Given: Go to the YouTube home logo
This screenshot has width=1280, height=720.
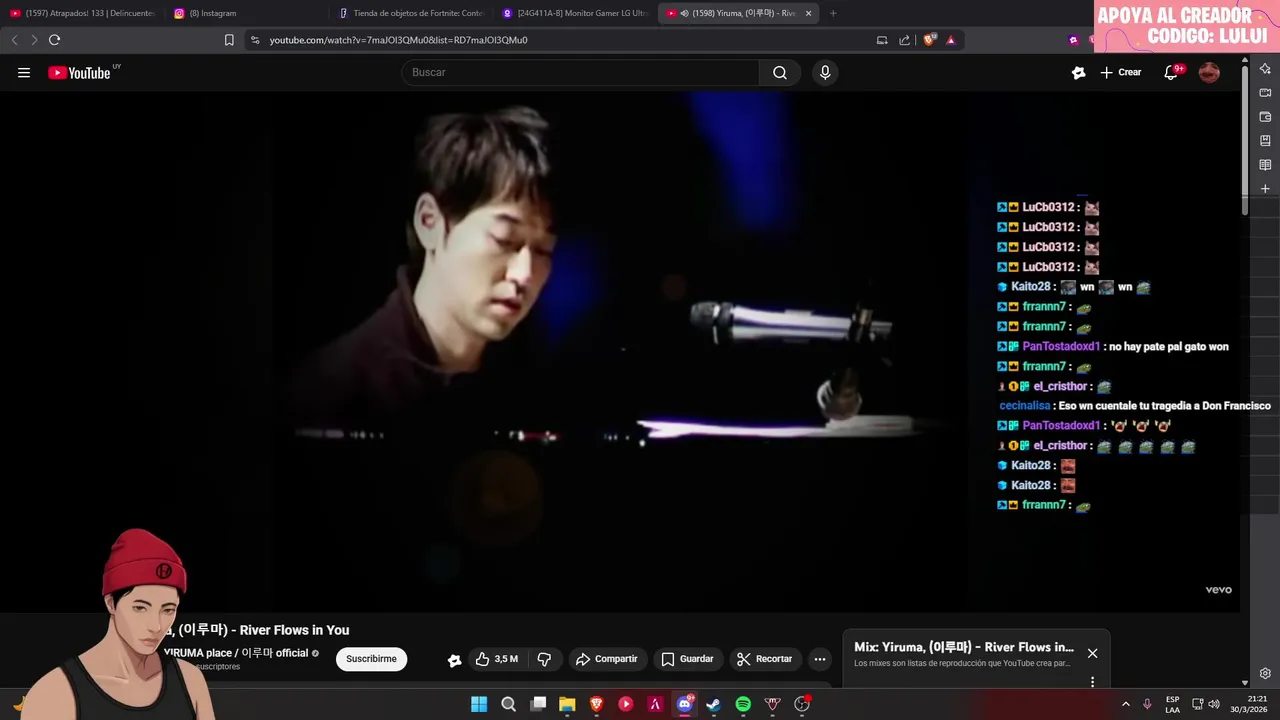Looking at the screenshot, I should pyautogui.click(x=80, y=72).
